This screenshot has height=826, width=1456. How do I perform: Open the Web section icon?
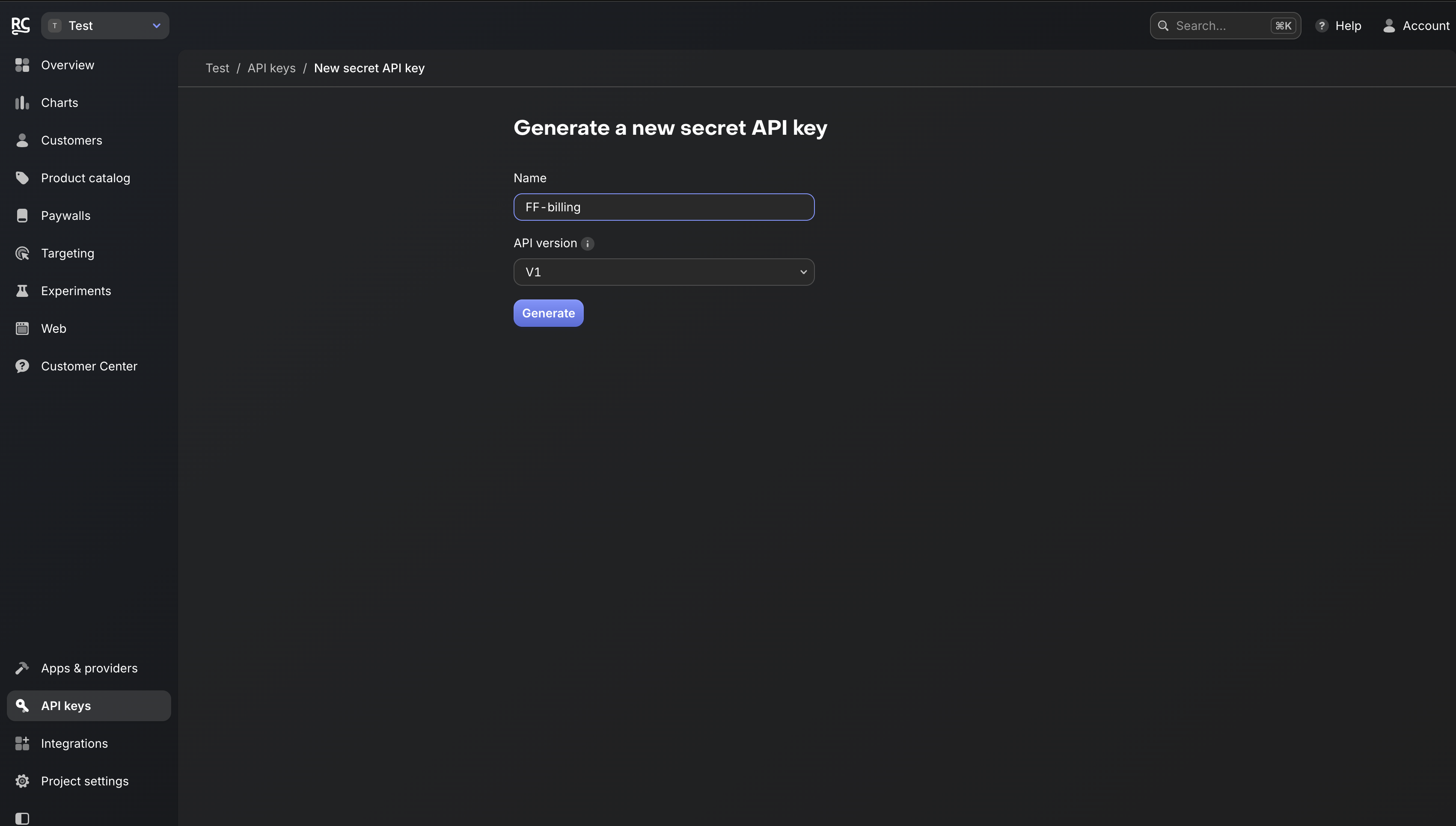22,329
